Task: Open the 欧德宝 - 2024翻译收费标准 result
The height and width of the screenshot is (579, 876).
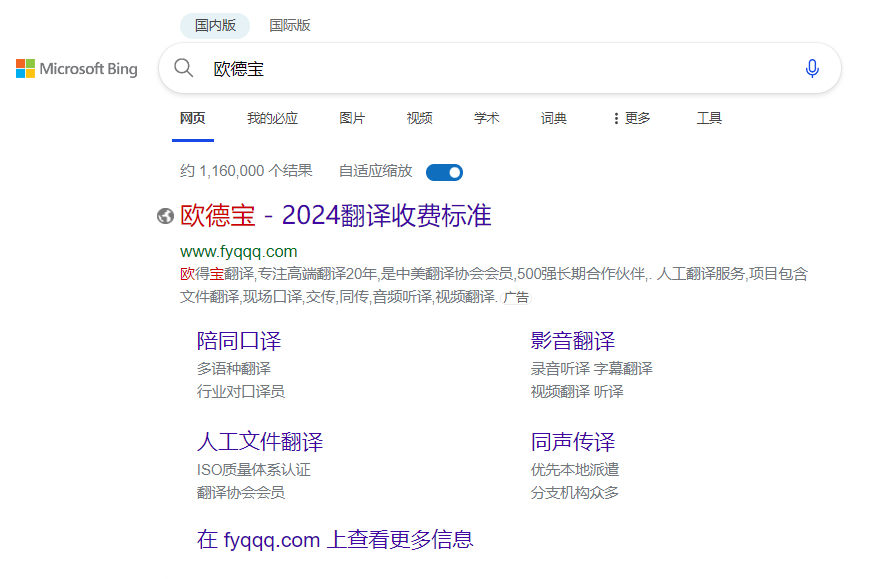Action: click(336, 216)
